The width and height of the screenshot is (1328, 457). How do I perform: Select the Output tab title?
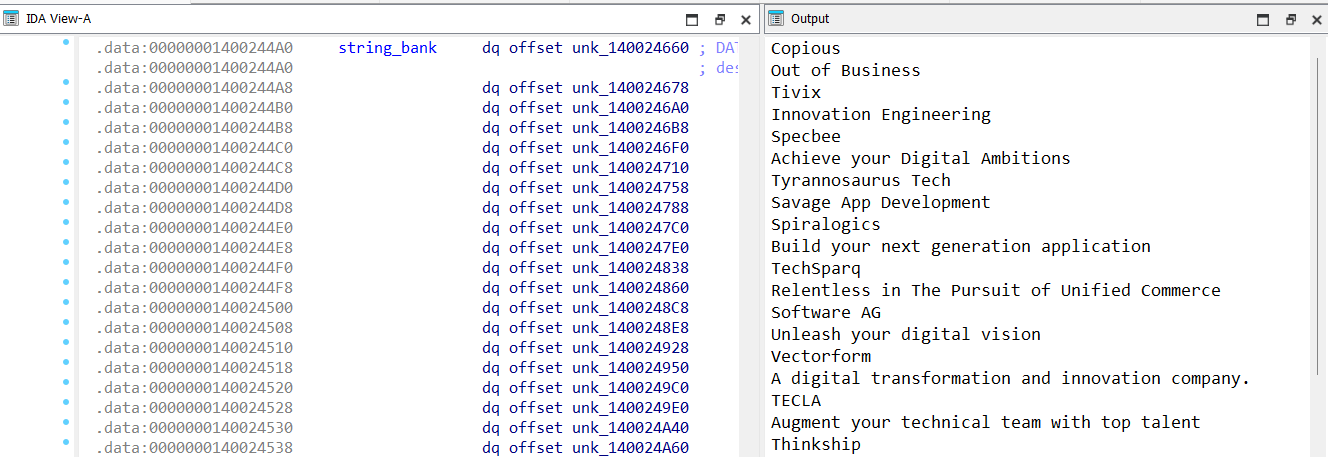coord(809,19)
